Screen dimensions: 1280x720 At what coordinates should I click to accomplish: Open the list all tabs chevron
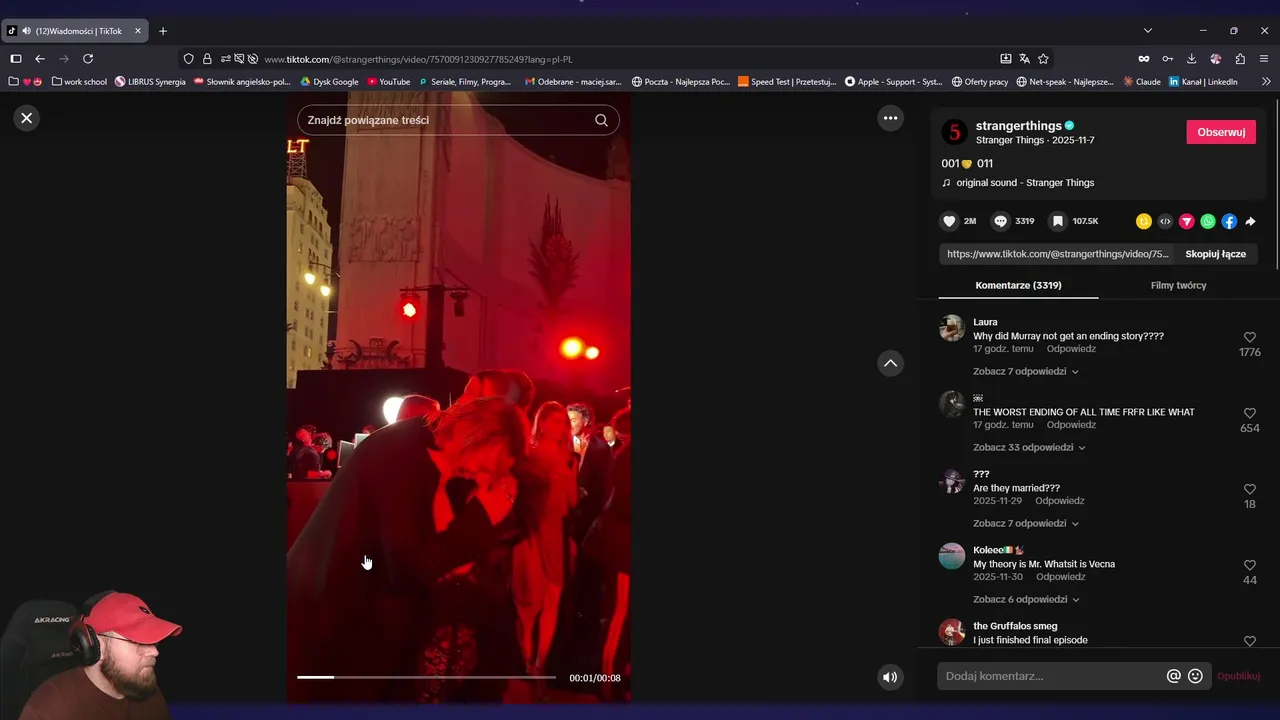1148,31
